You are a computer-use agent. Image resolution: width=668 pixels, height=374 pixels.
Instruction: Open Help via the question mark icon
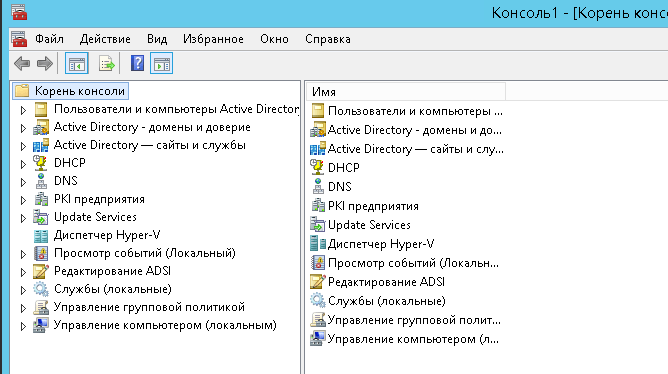(137, 63)
